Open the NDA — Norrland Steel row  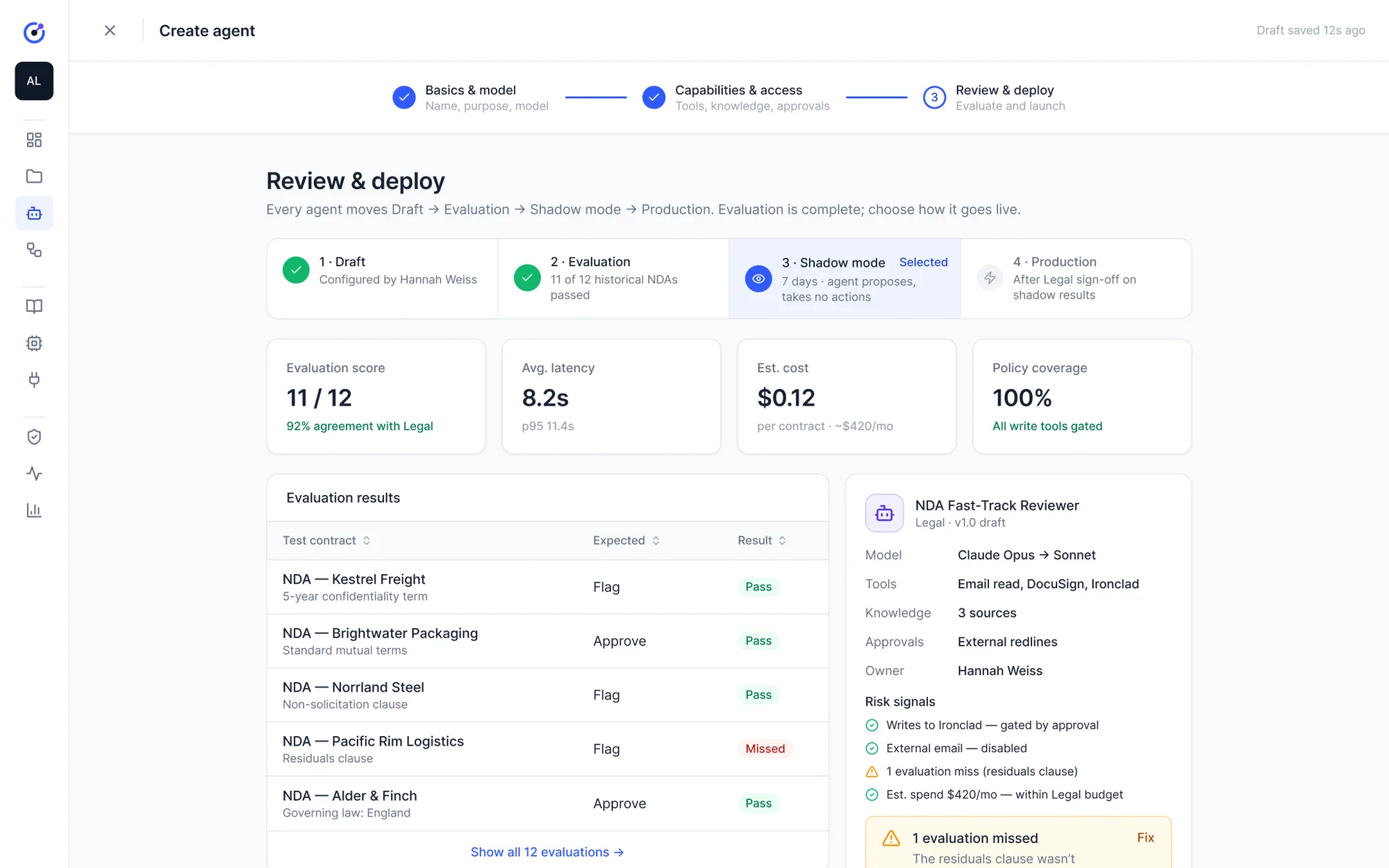pyautogui.click(x=548, y=695)
